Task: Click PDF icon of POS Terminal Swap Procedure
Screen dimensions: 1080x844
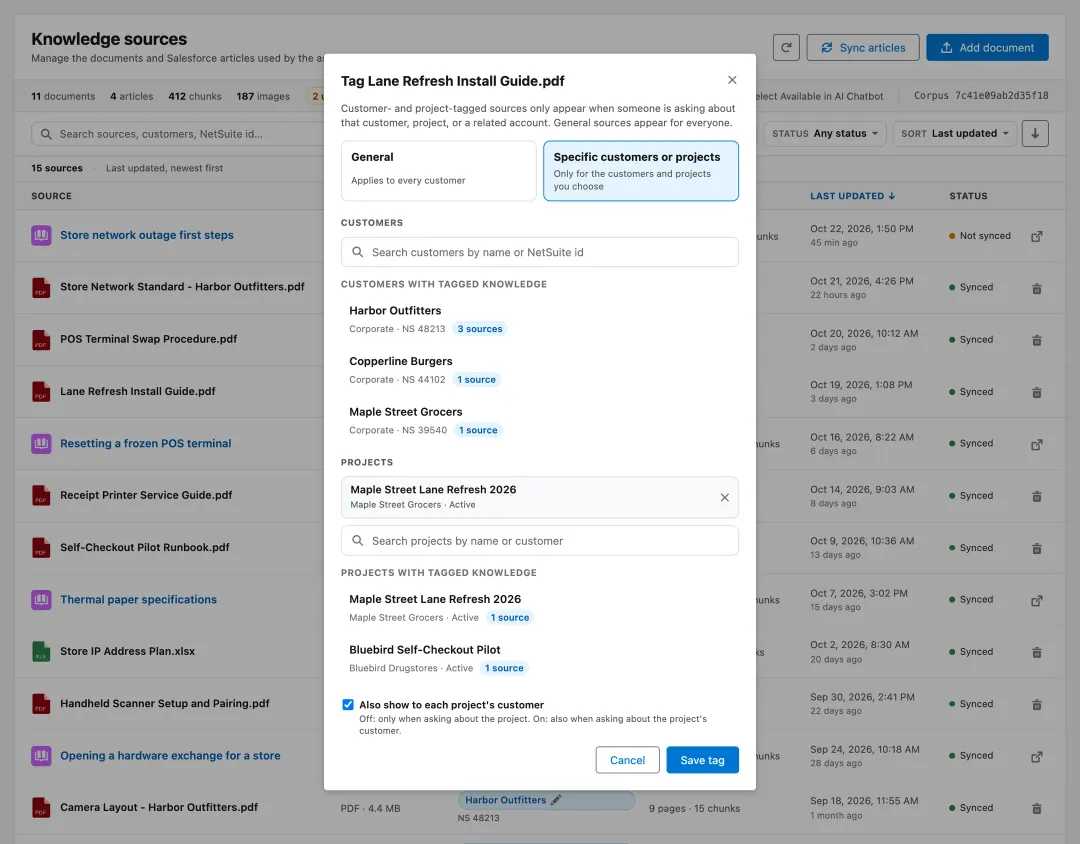Action: pyautogui.click(x=41, y=340)
